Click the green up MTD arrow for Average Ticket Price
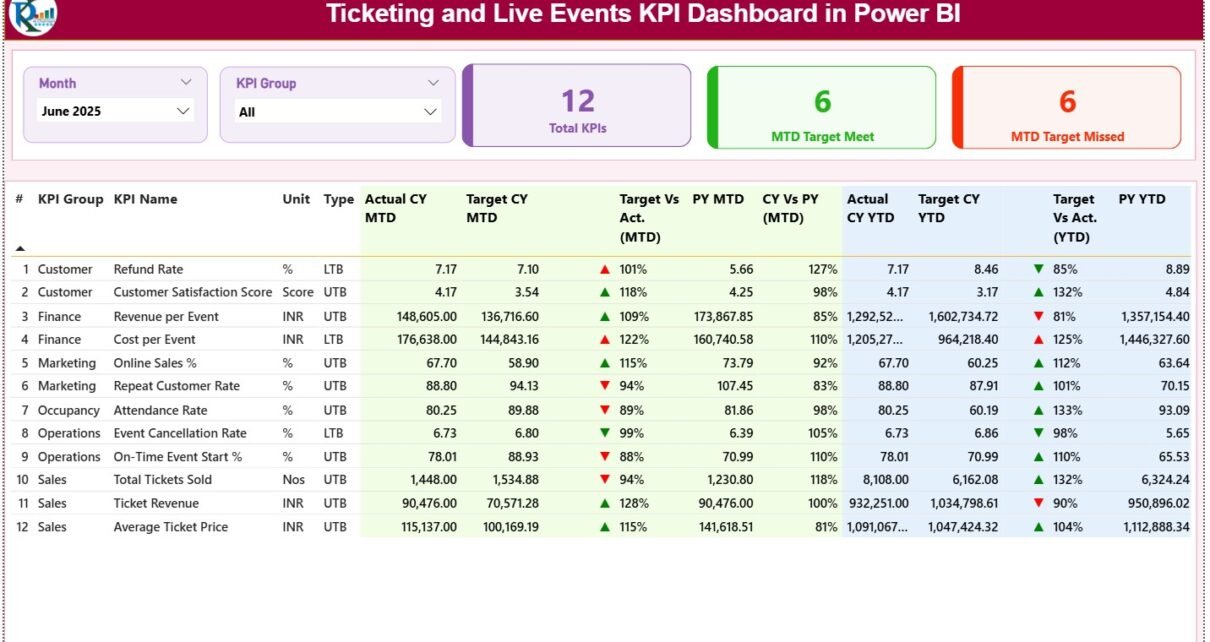 click(x=604, y=528)
